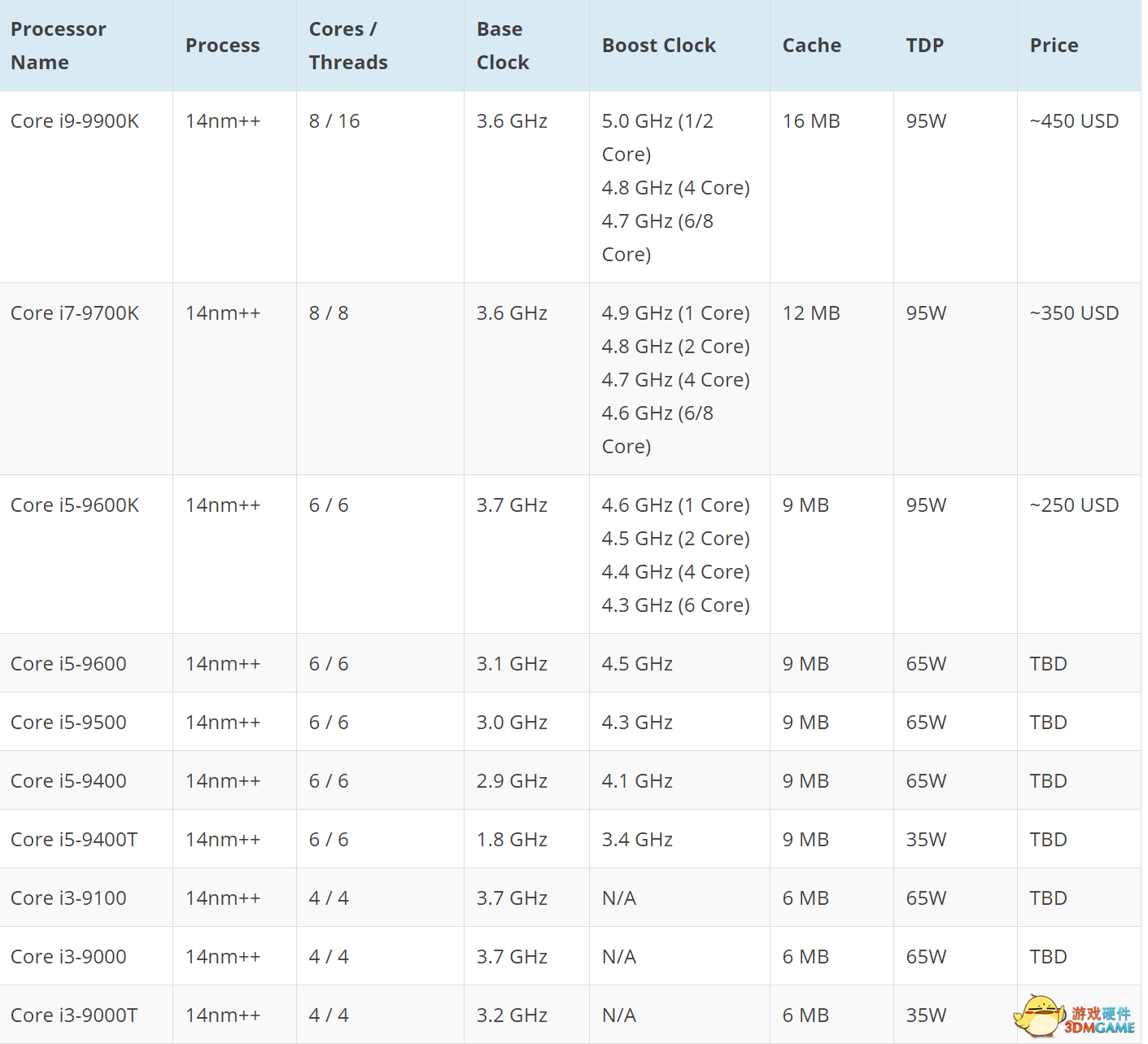
Task: Click the 12 MB cache value
Action: click(811, 313)
